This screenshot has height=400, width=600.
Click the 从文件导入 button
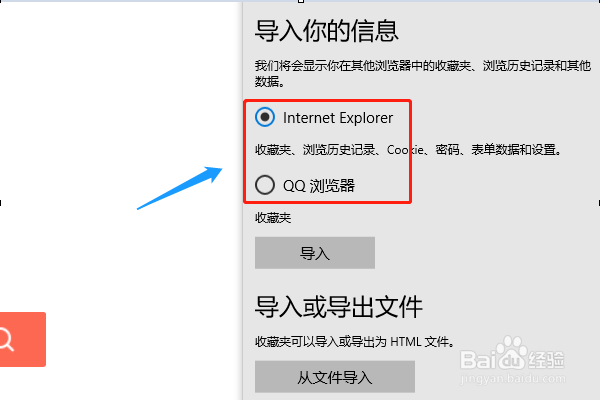(335, 377)
